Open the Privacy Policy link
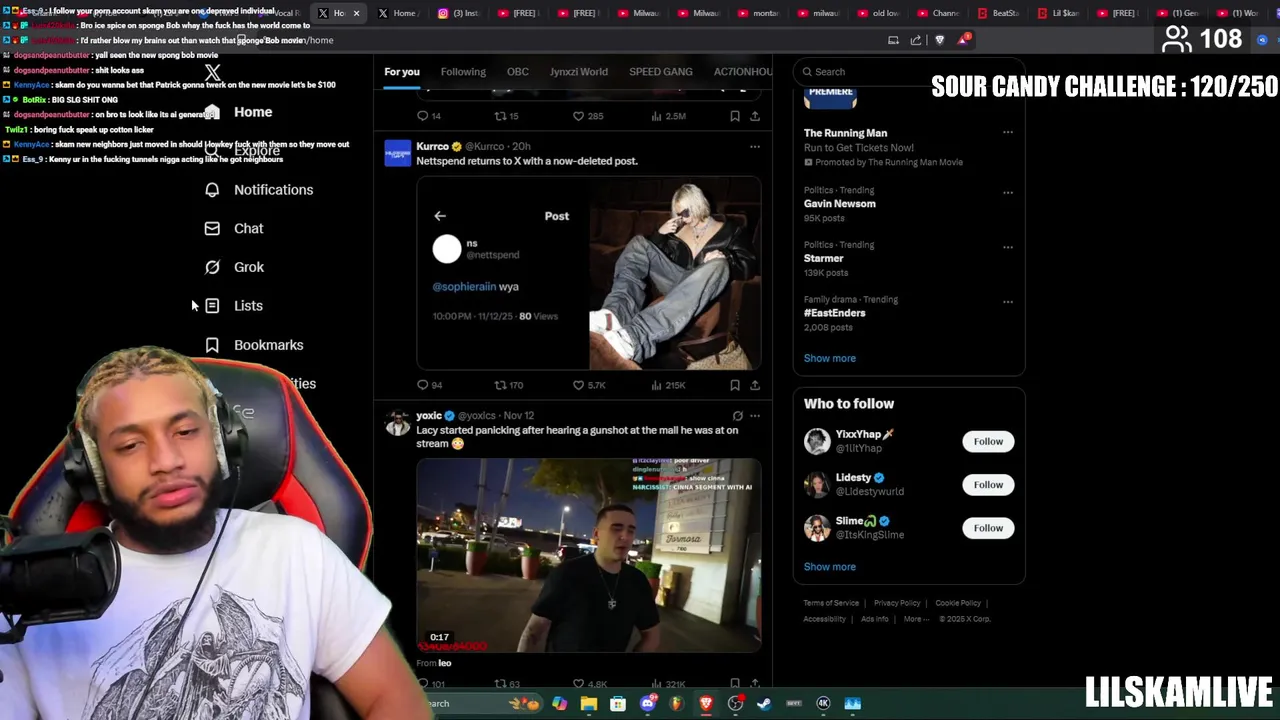Viewport: 1280px width, 720px height. click(x=897, y=603)
